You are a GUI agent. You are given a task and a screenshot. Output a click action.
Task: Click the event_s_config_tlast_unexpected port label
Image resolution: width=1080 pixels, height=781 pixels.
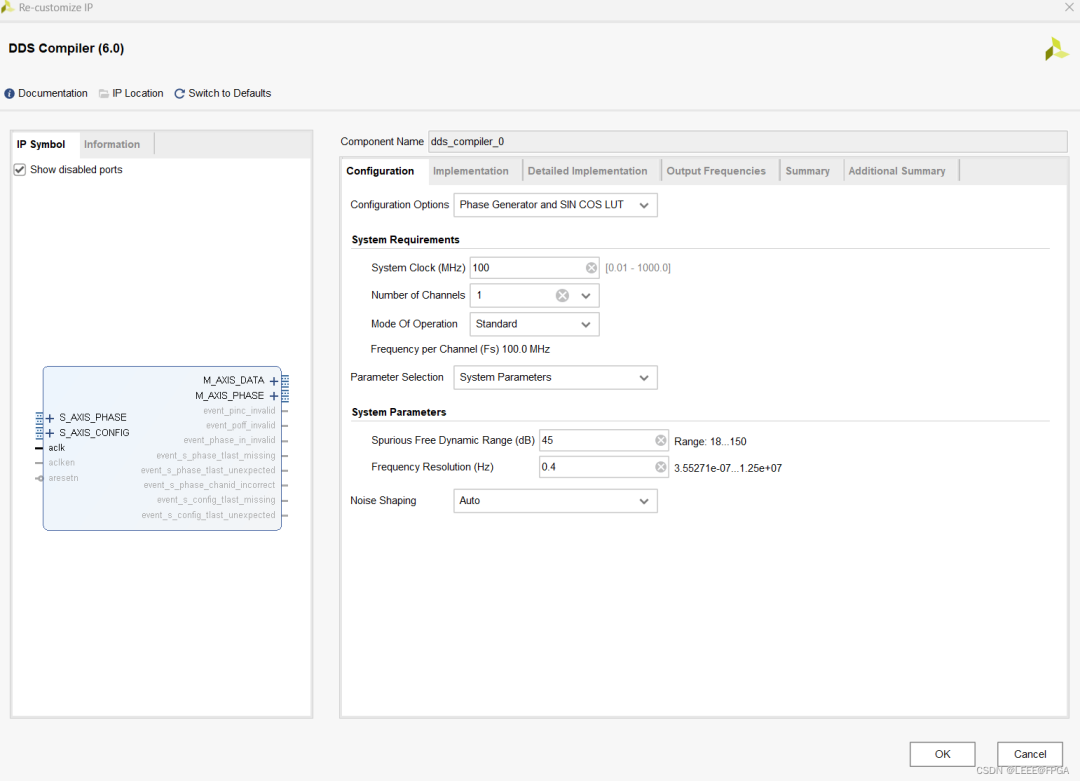tap(208, 515)
